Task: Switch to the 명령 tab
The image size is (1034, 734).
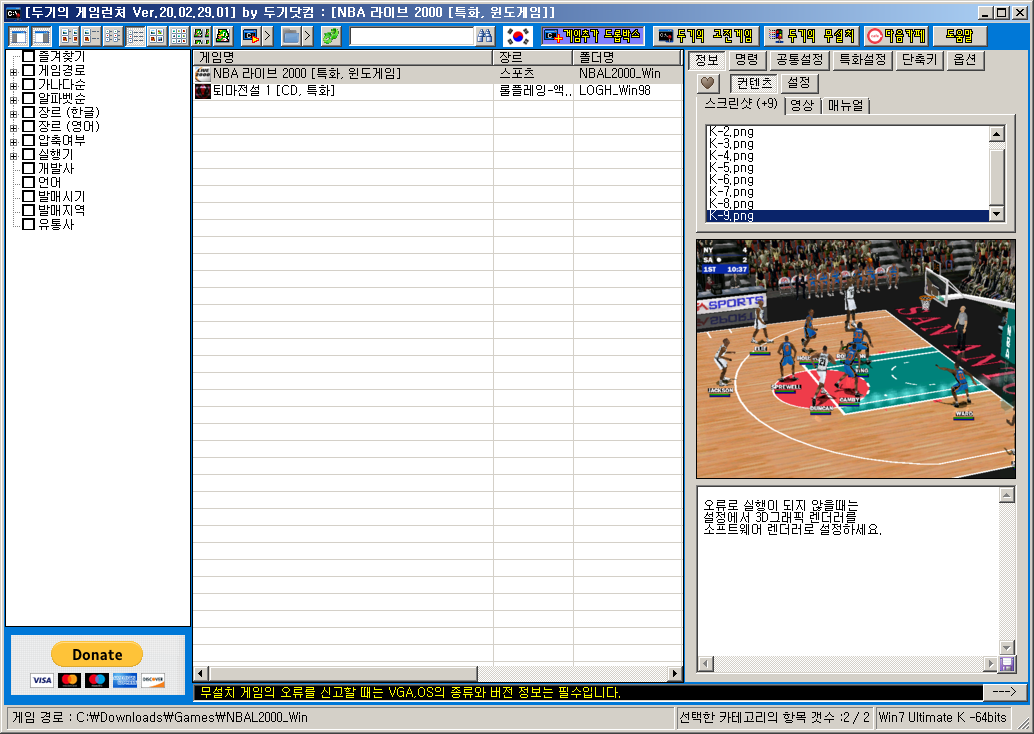Action: pyautogui.click(x=746, y=60)
